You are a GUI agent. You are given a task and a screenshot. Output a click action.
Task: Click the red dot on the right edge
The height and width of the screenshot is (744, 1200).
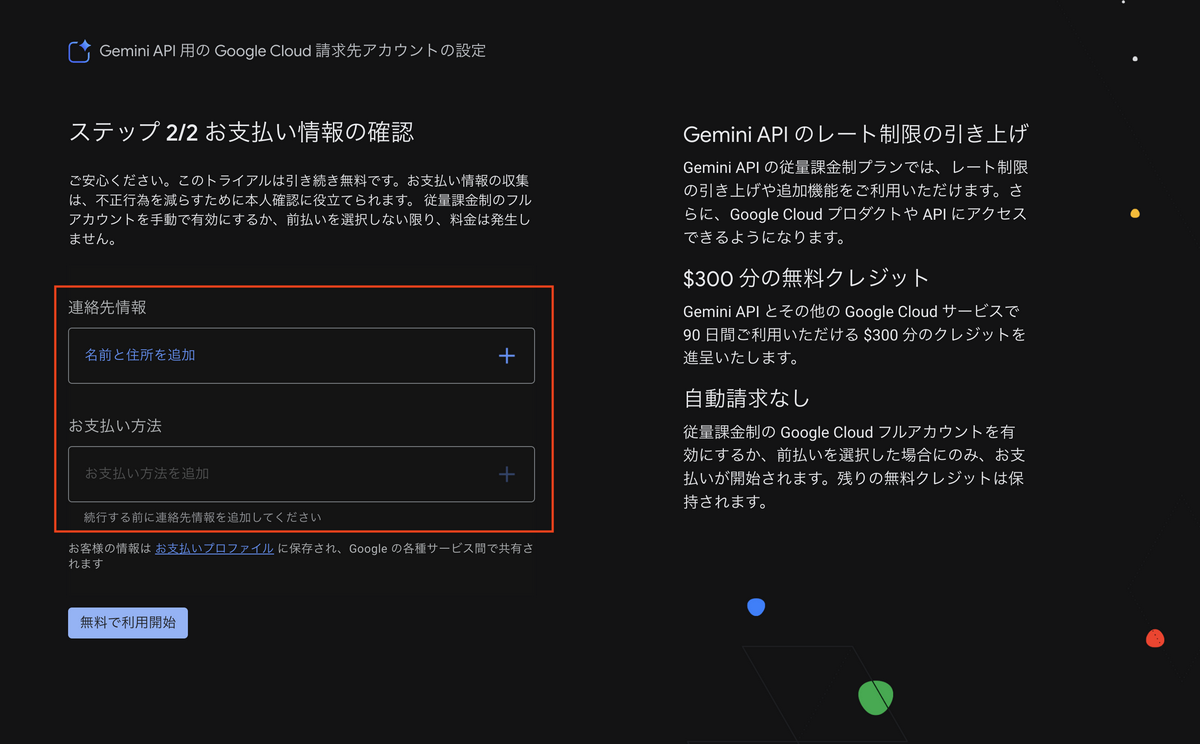pos(1155,638)
